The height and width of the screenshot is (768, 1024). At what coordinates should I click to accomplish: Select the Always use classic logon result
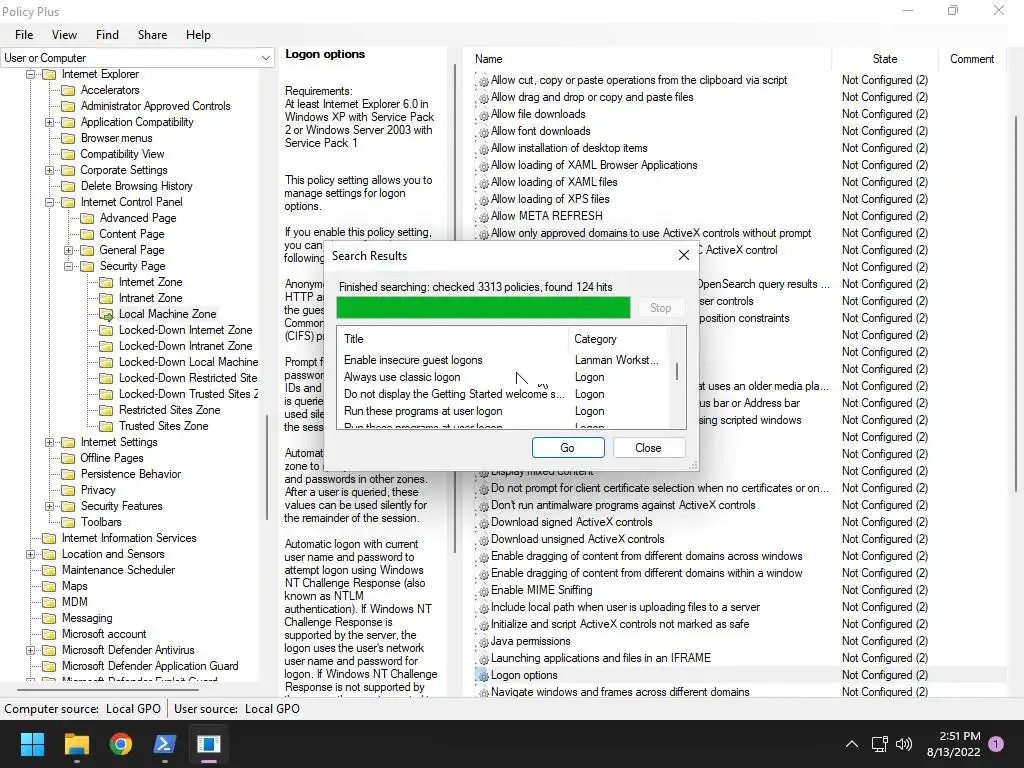tap(502, 377)
